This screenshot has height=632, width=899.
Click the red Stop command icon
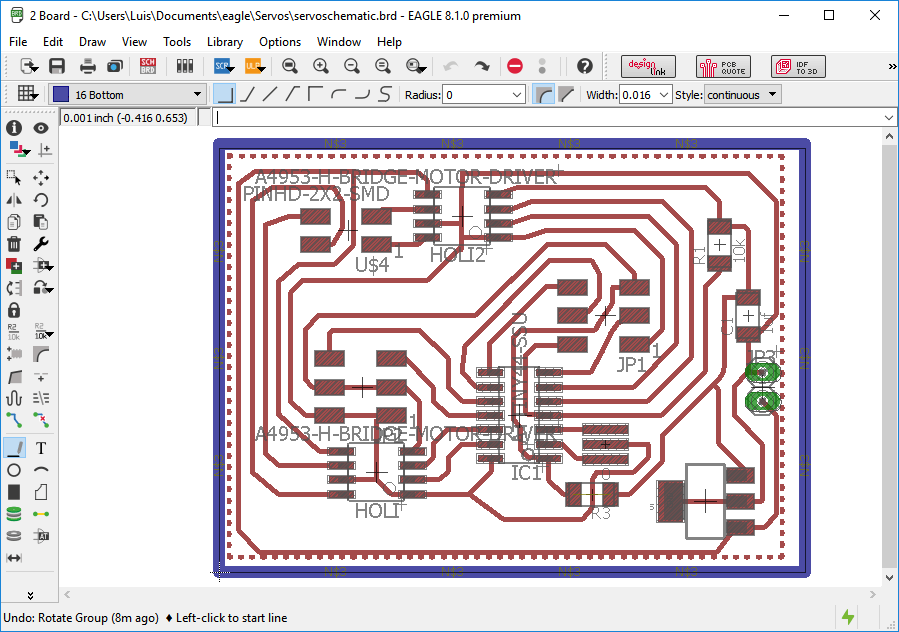[x=515, y=67]
